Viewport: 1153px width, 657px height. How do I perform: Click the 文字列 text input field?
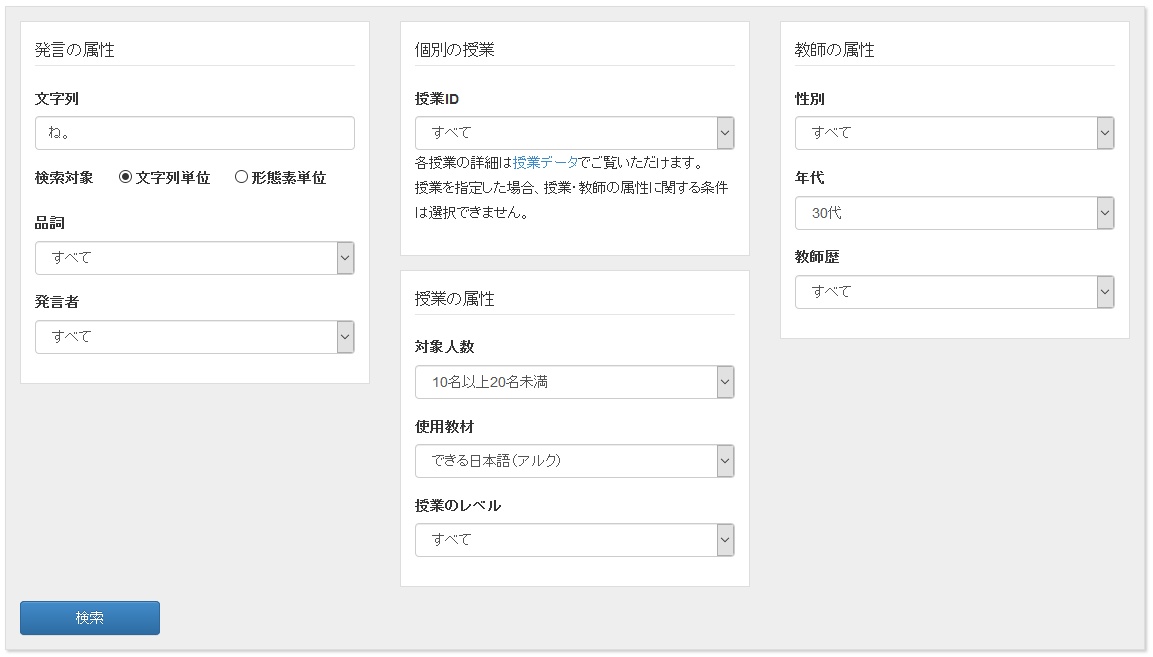point(194,133)
